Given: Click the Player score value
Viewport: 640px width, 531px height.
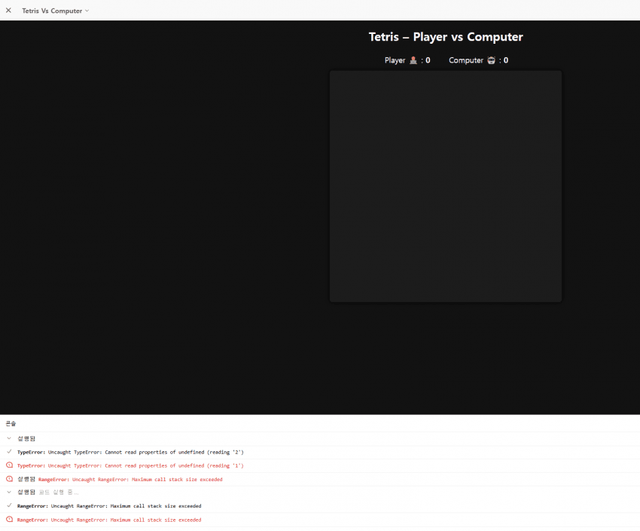Looking at the screenshot, I should click(427, 60).
